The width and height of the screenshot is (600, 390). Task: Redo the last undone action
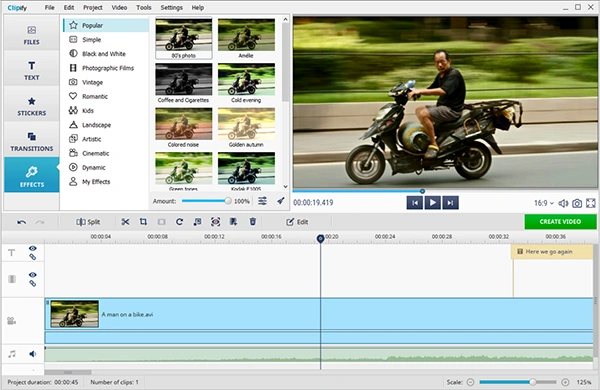point(40,222)
